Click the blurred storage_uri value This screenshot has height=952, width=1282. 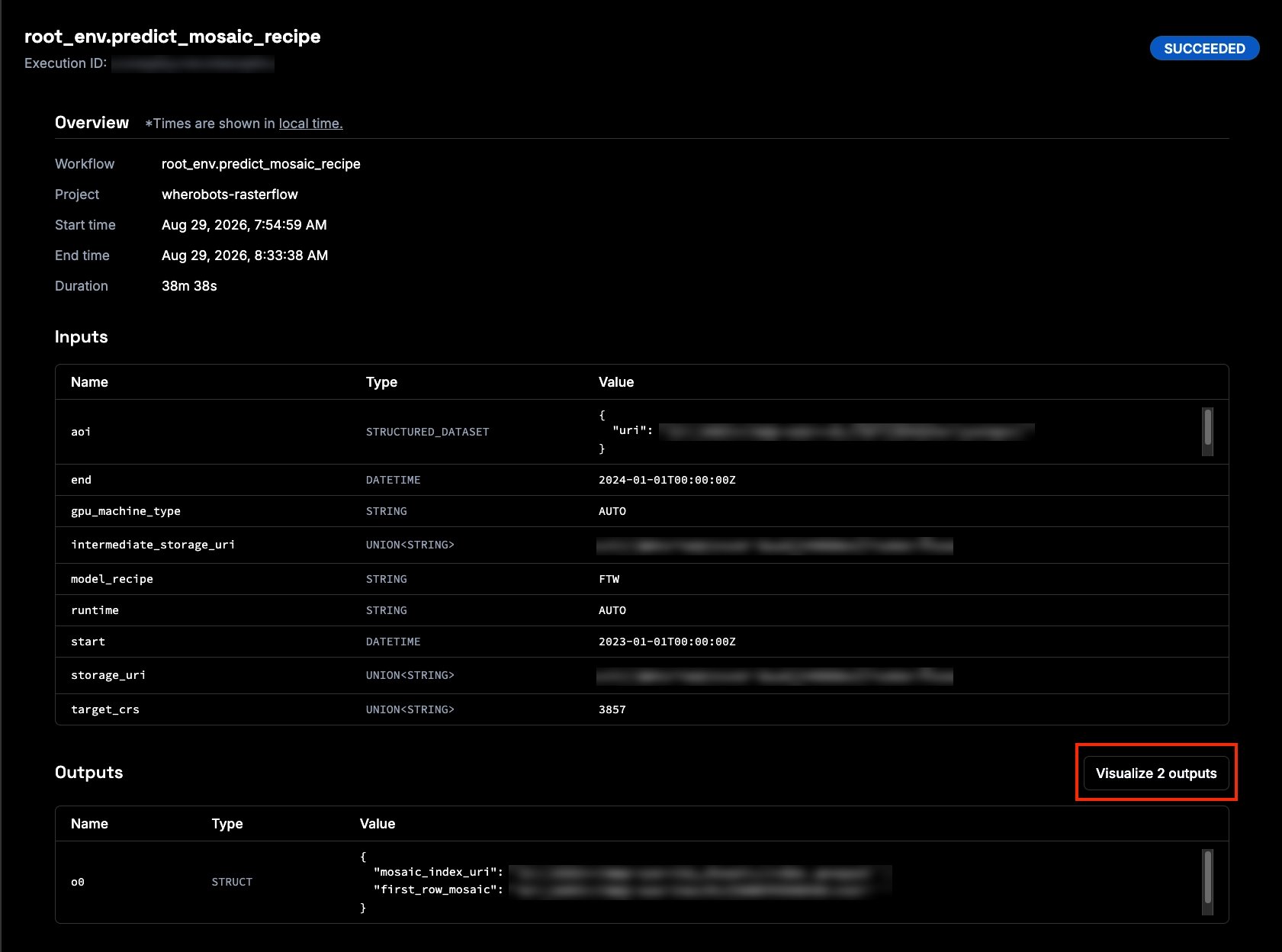coord(775,676)
